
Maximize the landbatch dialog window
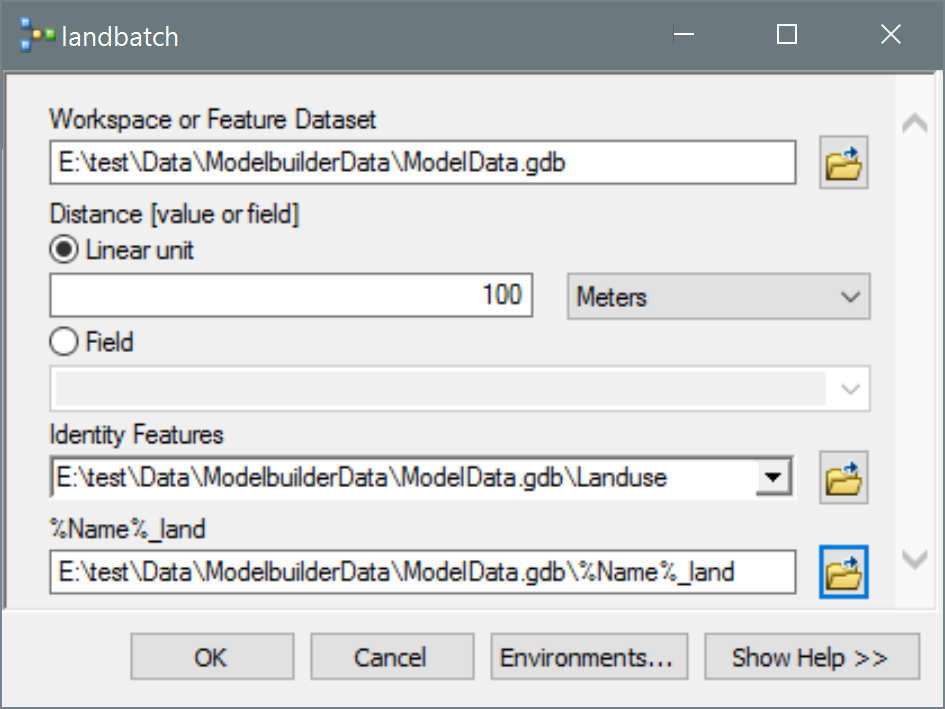click(787, 36)
